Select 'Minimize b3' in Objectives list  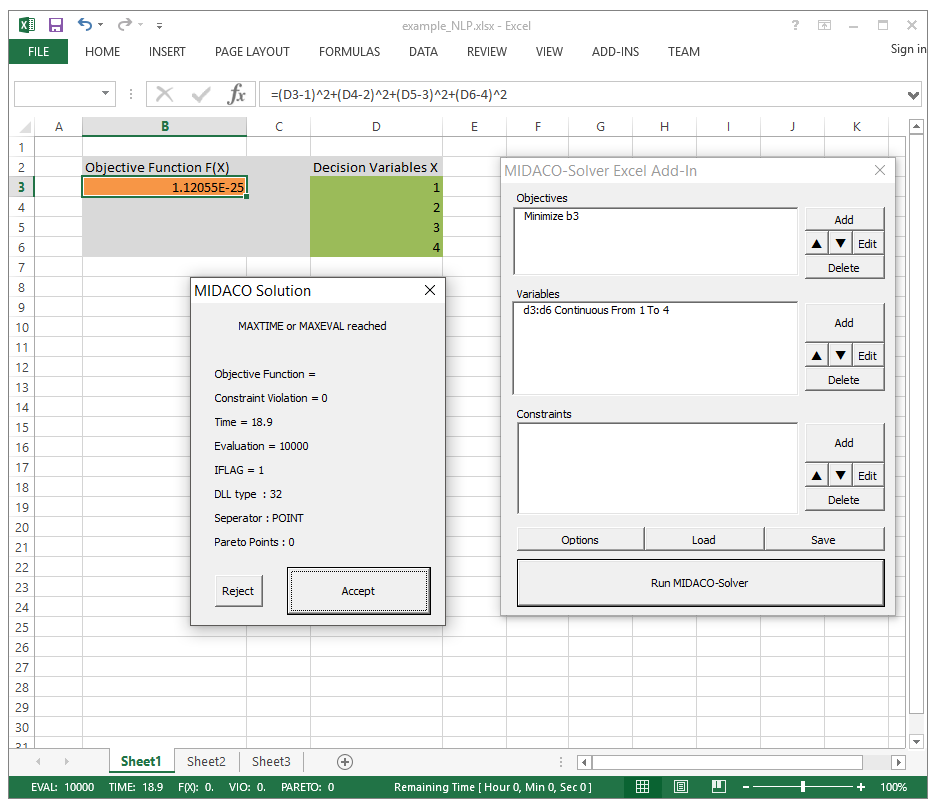click(x=551, y=216)
